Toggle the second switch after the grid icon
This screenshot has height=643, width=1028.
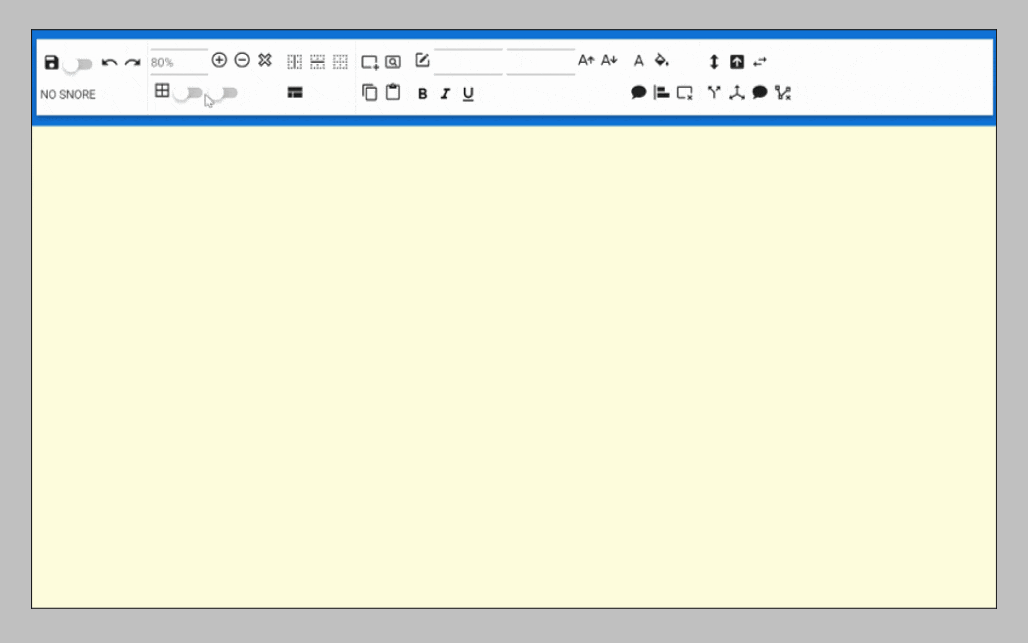click(x=225, y=94)
